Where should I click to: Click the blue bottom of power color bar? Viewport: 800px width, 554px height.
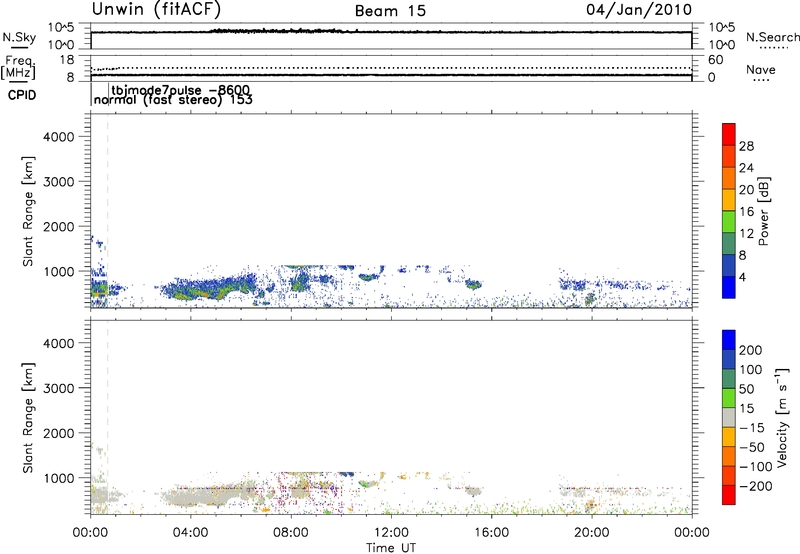[x=729, y=287]
